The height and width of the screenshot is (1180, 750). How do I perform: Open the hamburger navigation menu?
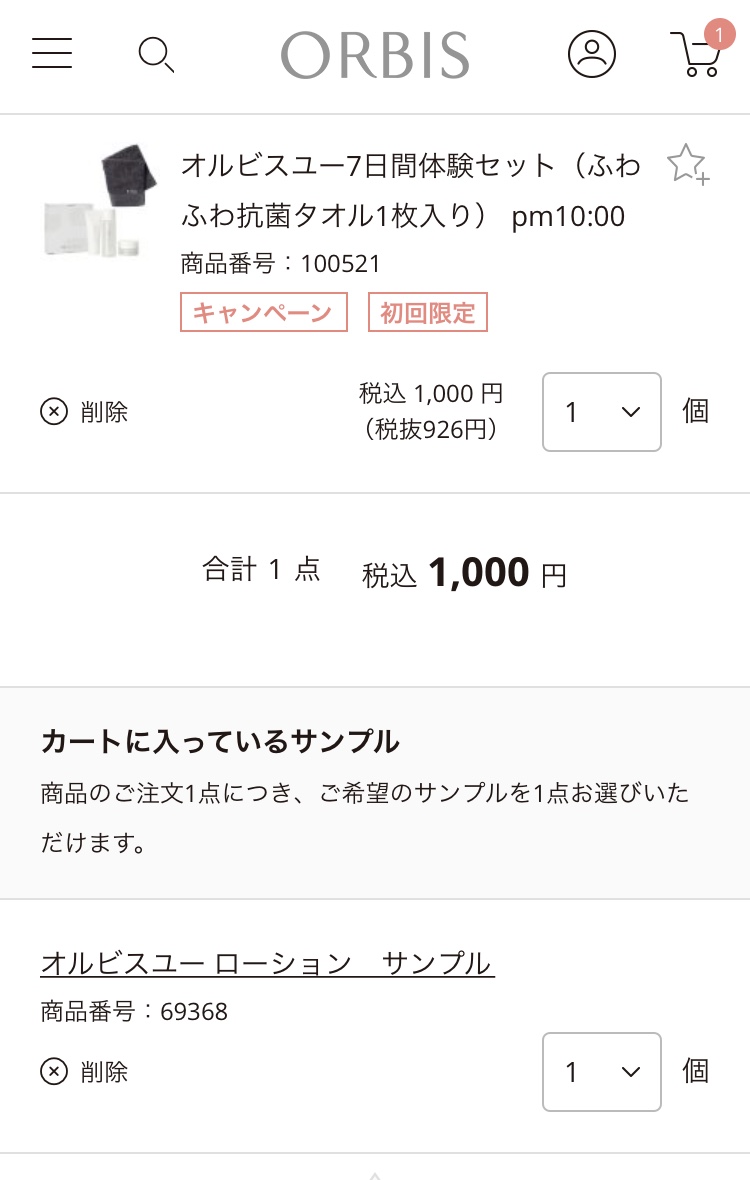(52, 53)
